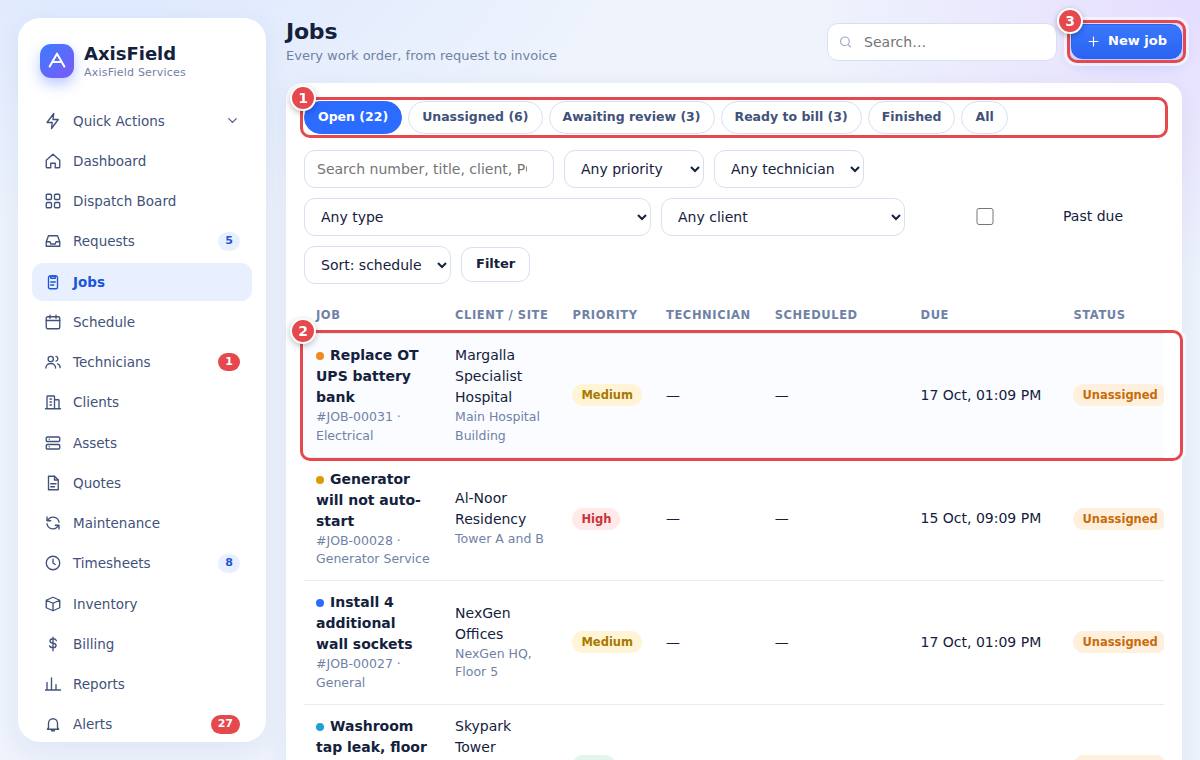Open Dispatch Board in sidebar
This screenshot has height=760, width=1200.
(142, 201)
